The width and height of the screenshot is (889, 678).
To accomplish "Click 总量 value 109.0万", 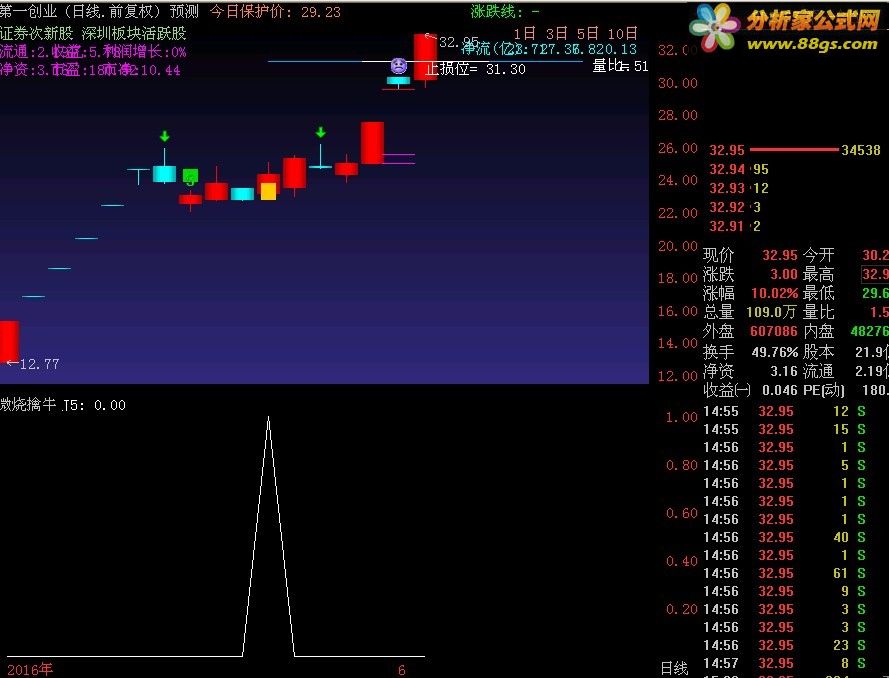I will 772,312.
